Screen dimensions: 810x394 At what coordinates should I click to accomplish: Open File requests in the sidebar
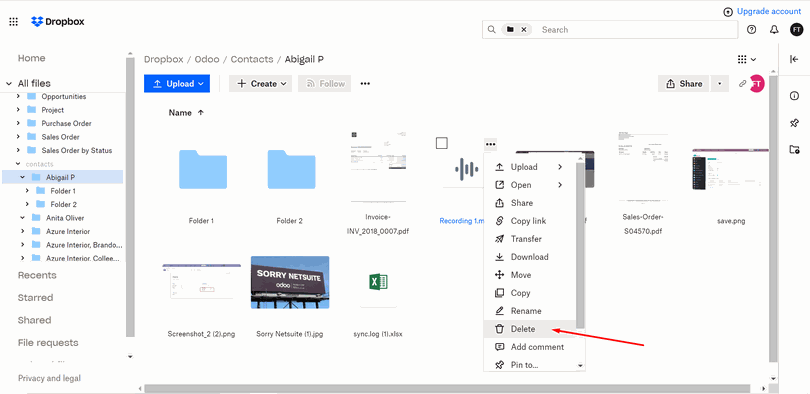point(48,343)
